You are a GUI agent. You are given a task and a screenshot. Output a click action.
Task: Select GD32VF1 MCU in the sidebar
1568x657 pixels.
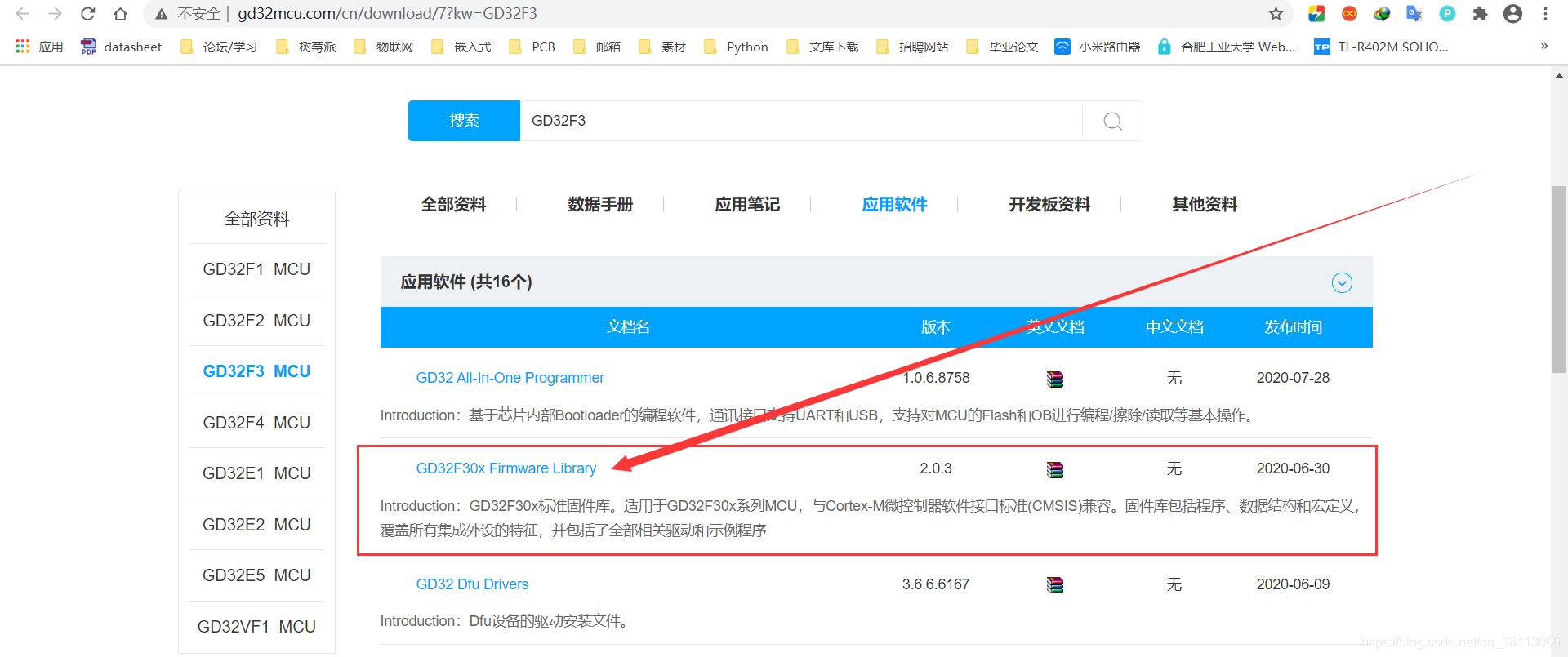[x=256, y=627]
